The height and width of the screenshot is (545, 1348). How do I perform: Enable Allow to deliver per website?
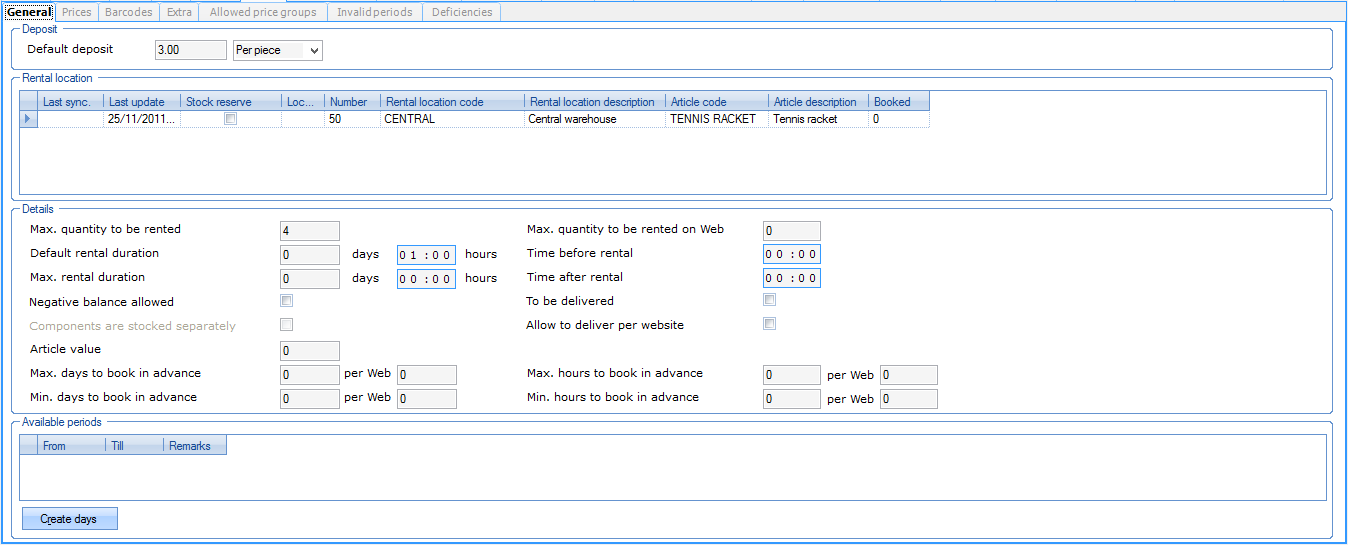[770, 324]
